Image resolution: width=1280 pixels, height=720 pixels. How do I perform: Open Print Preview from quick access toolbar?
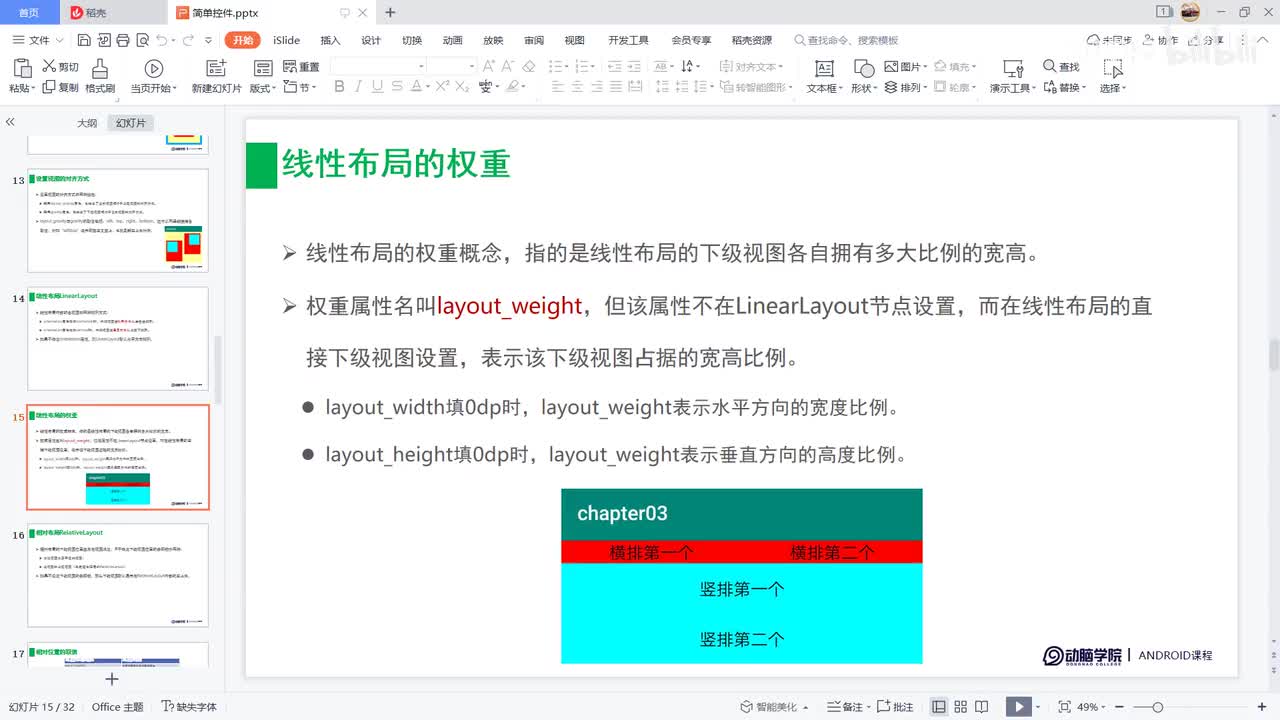141,40
